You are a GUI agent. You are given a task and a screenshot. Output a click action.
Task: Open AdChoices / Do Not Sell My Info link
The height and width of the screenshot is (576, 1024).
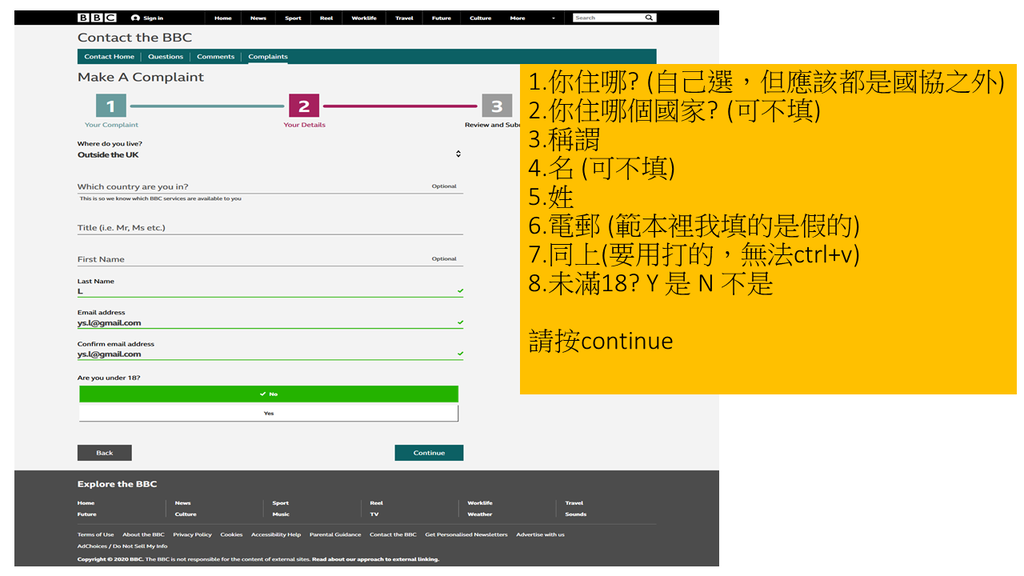(122, 546)
